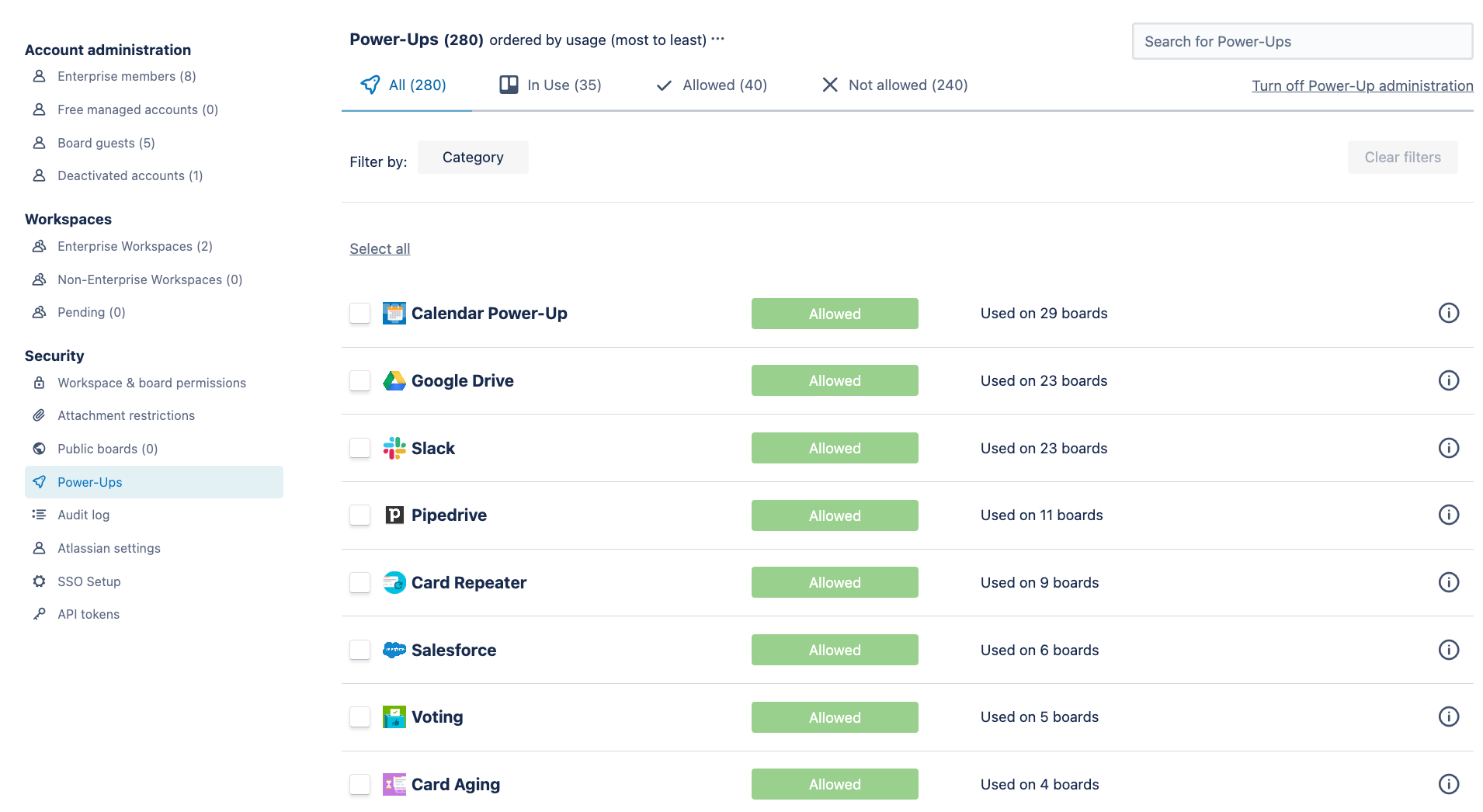
Task: Open Deactivated accounts in sidebar
Action: (130, 175)
